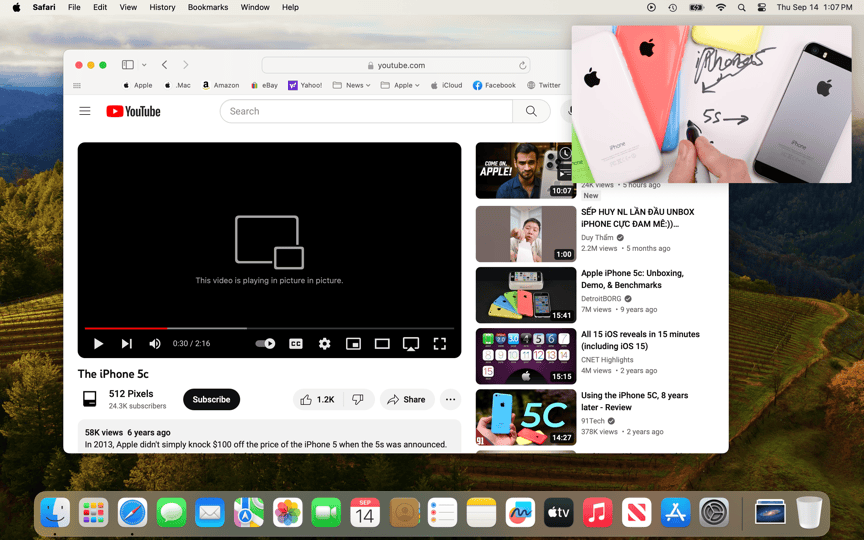Open Apple iPhone 5c Unboxing video title
864x540 pixels.
(632, 279)
